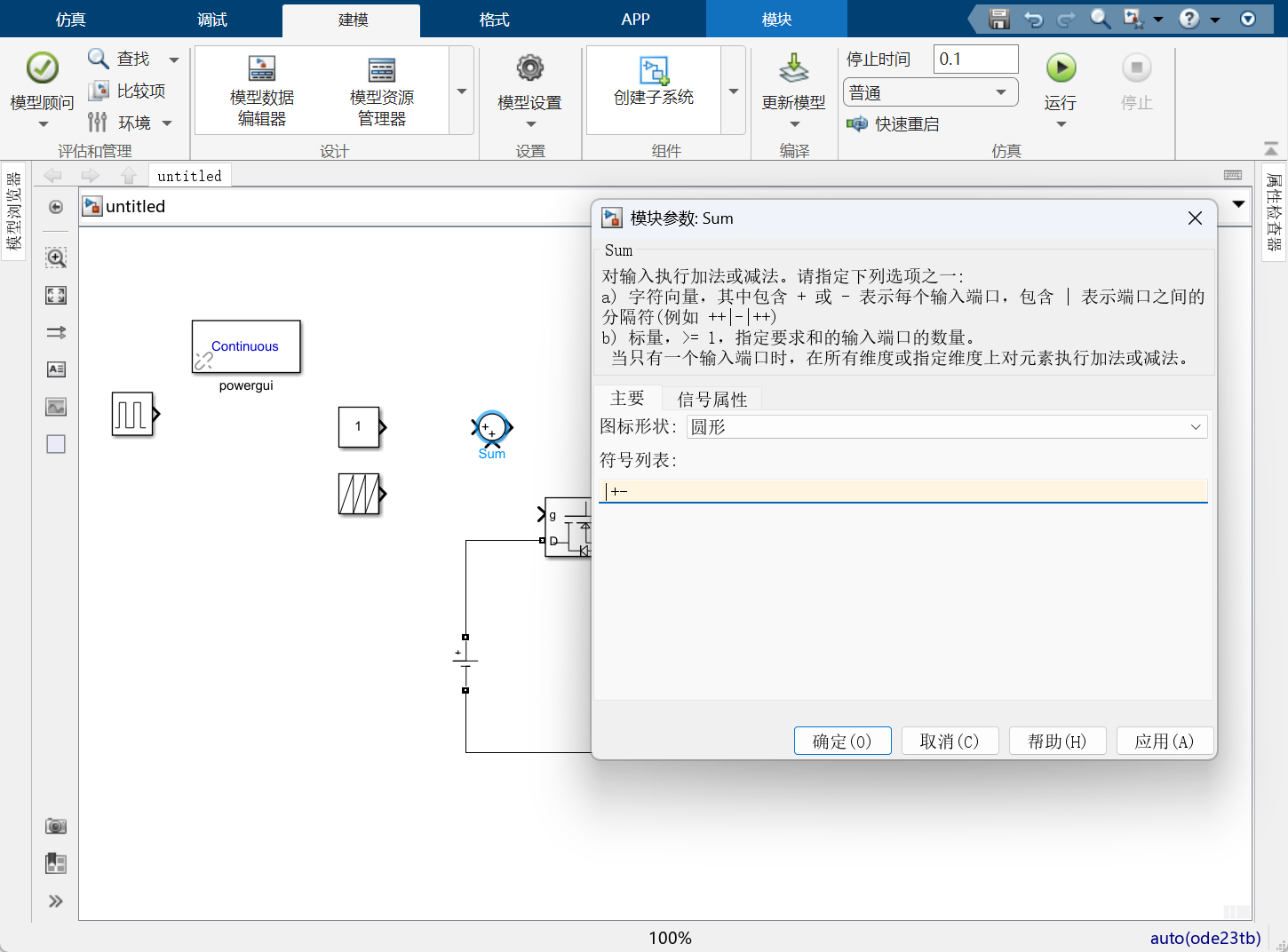Click the Undo arrow icon
Image resolution: width=1288 pixels, height=952 pixels.
[x=1033, y=19]
